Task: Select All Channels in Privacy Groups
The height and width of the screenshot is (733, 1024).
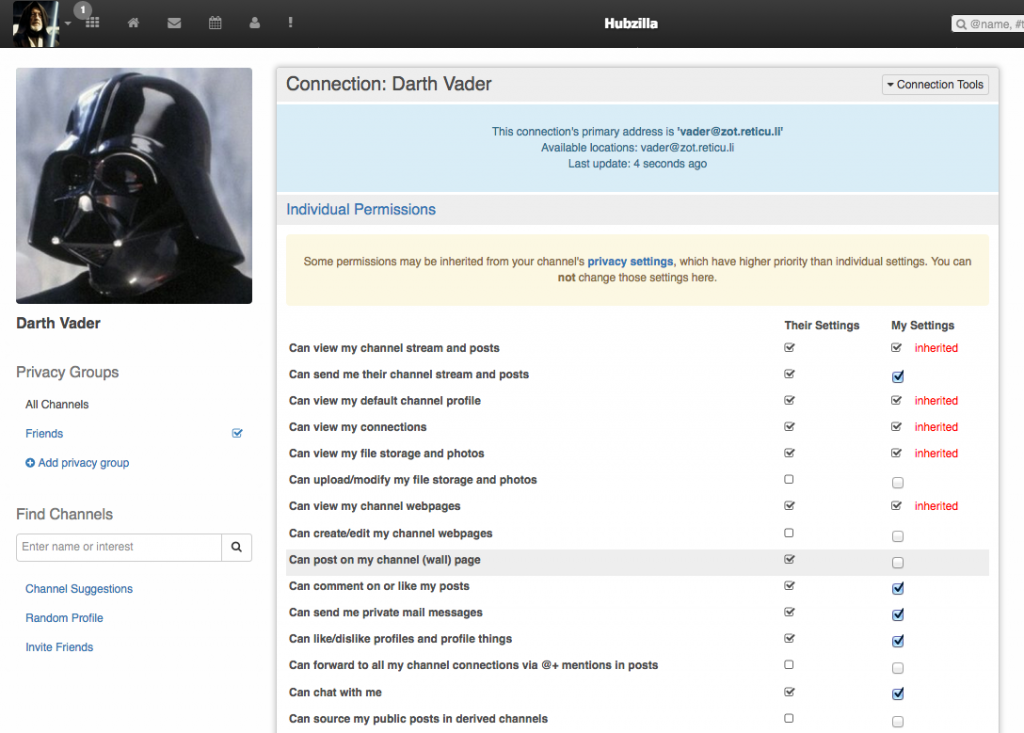Action: point(57,405)
